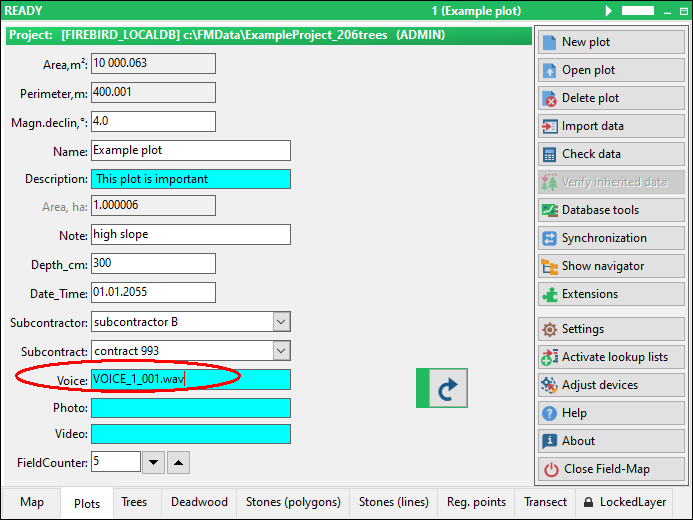Screen dimensions: 693x520
Task: Launch Synchronization
Action: [550, 238]
